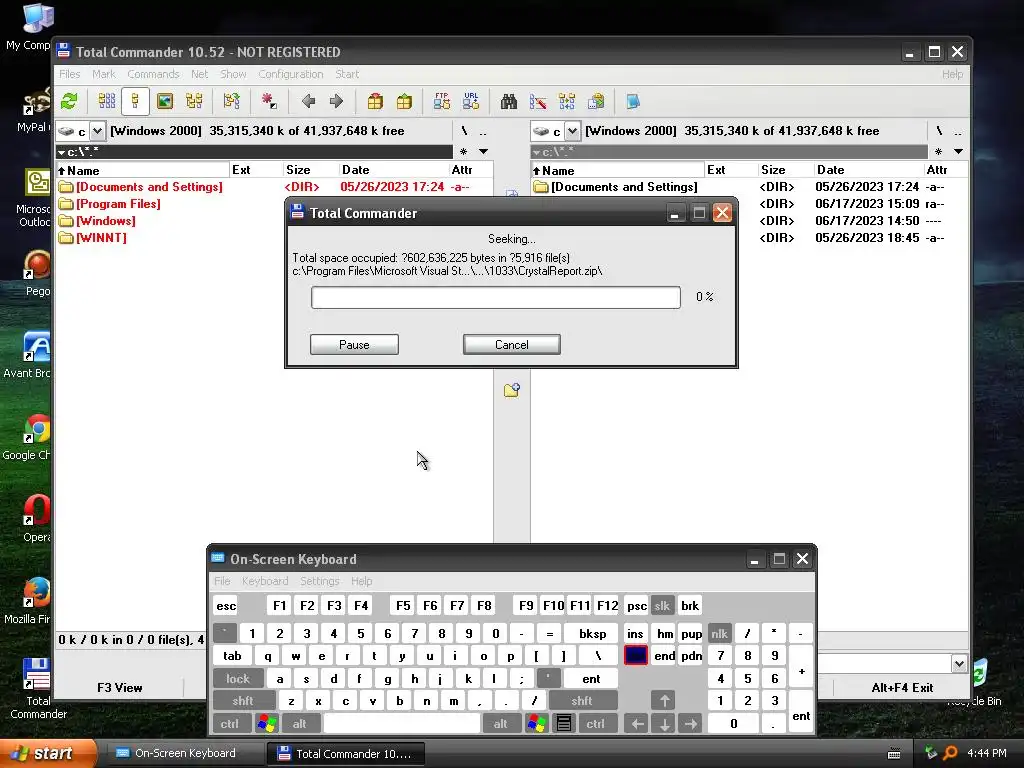Click the left Windows logo key on keyboard

[x=266, y=724]
